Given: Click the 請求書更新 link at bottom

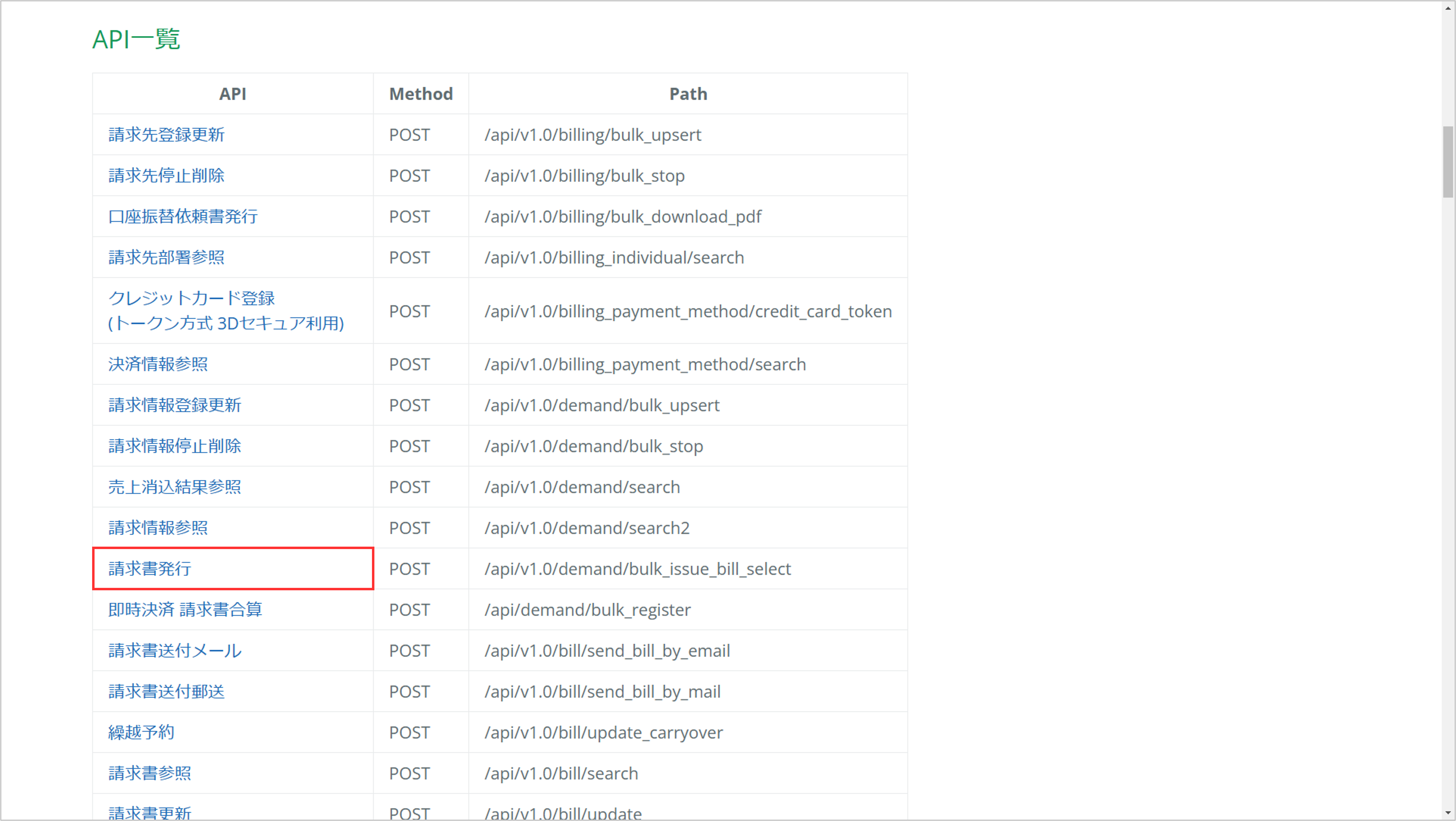Looking at the screenshot, I should [150, 813].
